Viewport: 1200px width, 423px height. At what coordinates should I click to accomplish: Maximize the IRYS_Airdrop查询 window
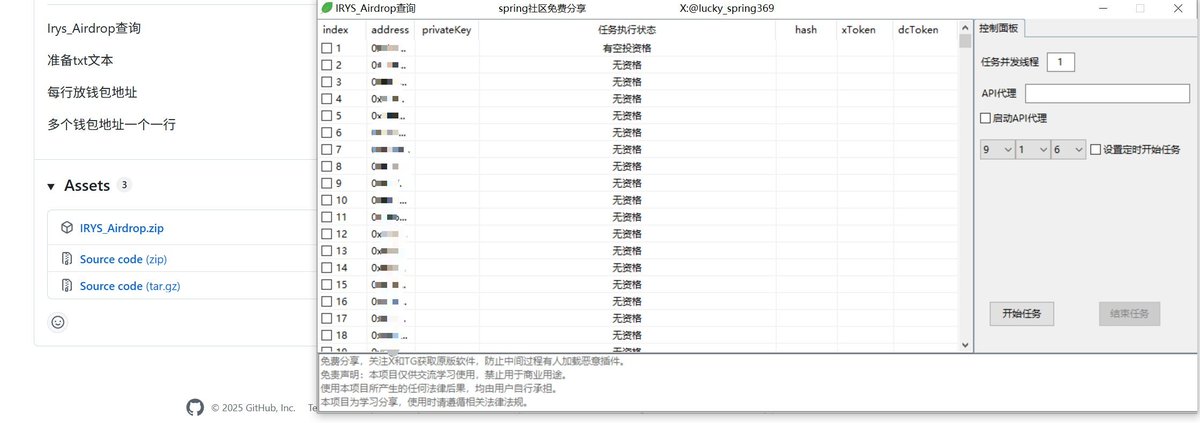pos(1140,7)
